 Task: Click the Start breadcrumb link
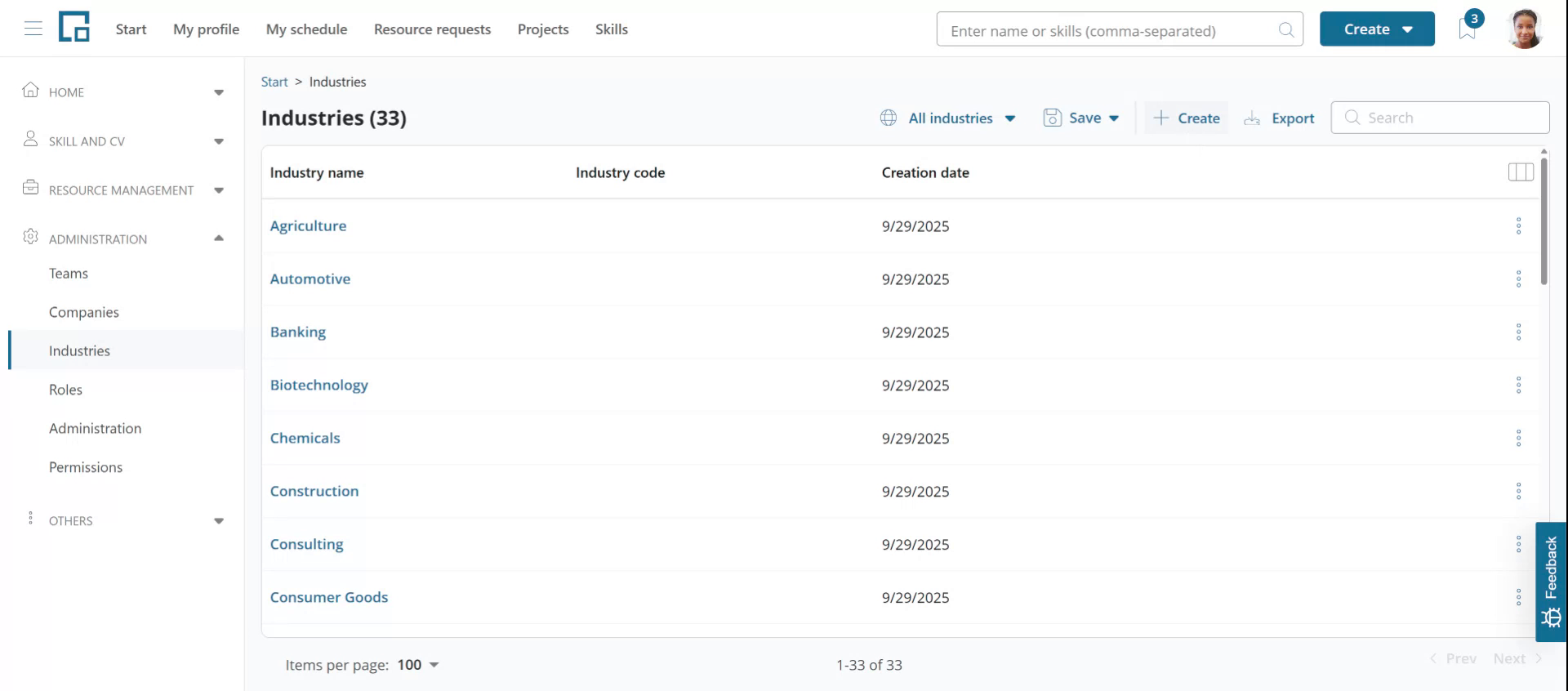click(274, 82)
